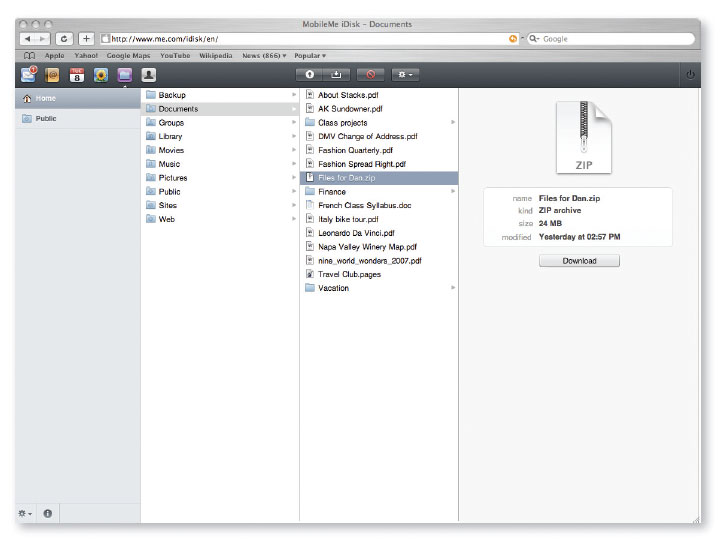Select DMV Change of Address.pdf
This screenshot has width=722, height=544.
379,136
